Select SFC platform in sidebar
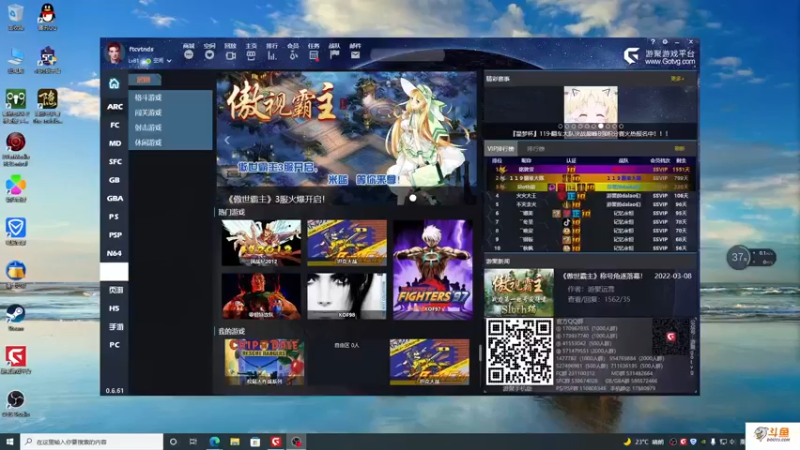This screenshot has width=800, height=450. click(114, 162)
